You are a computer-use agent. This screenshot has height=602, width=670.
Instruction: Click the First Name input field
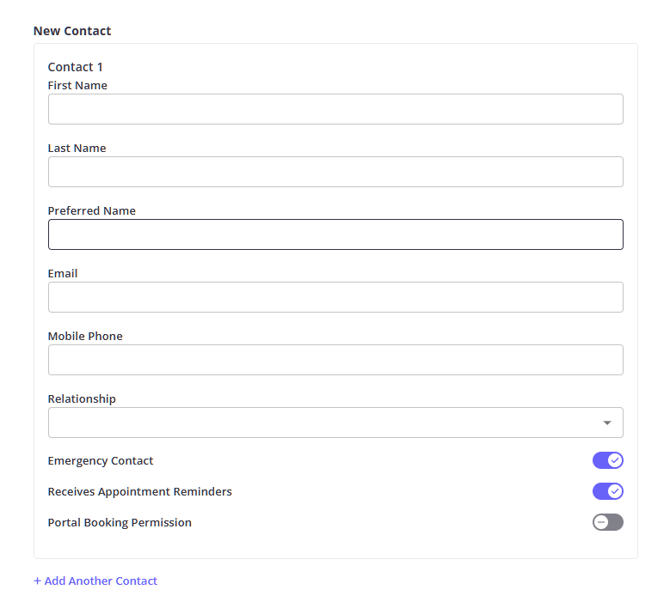pyautogui.click(x=335, y=109)
